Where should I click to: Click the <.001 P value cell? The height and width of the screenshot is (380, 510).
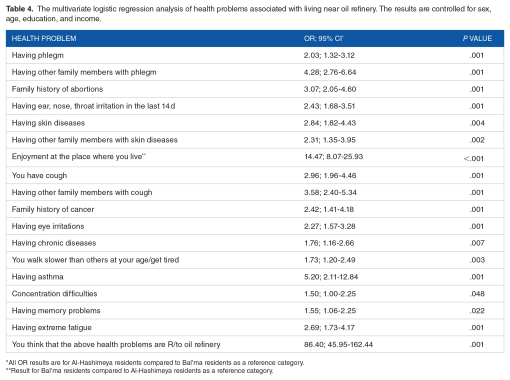[x=474, y=159]
